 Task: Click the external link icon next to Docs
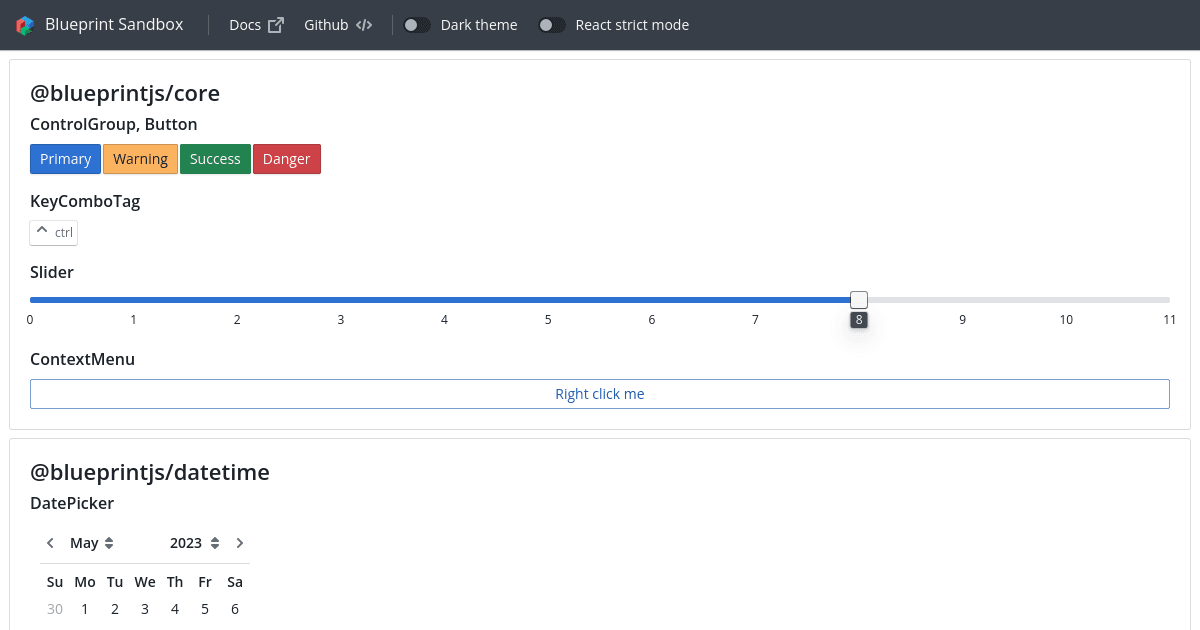coord(276,24)
